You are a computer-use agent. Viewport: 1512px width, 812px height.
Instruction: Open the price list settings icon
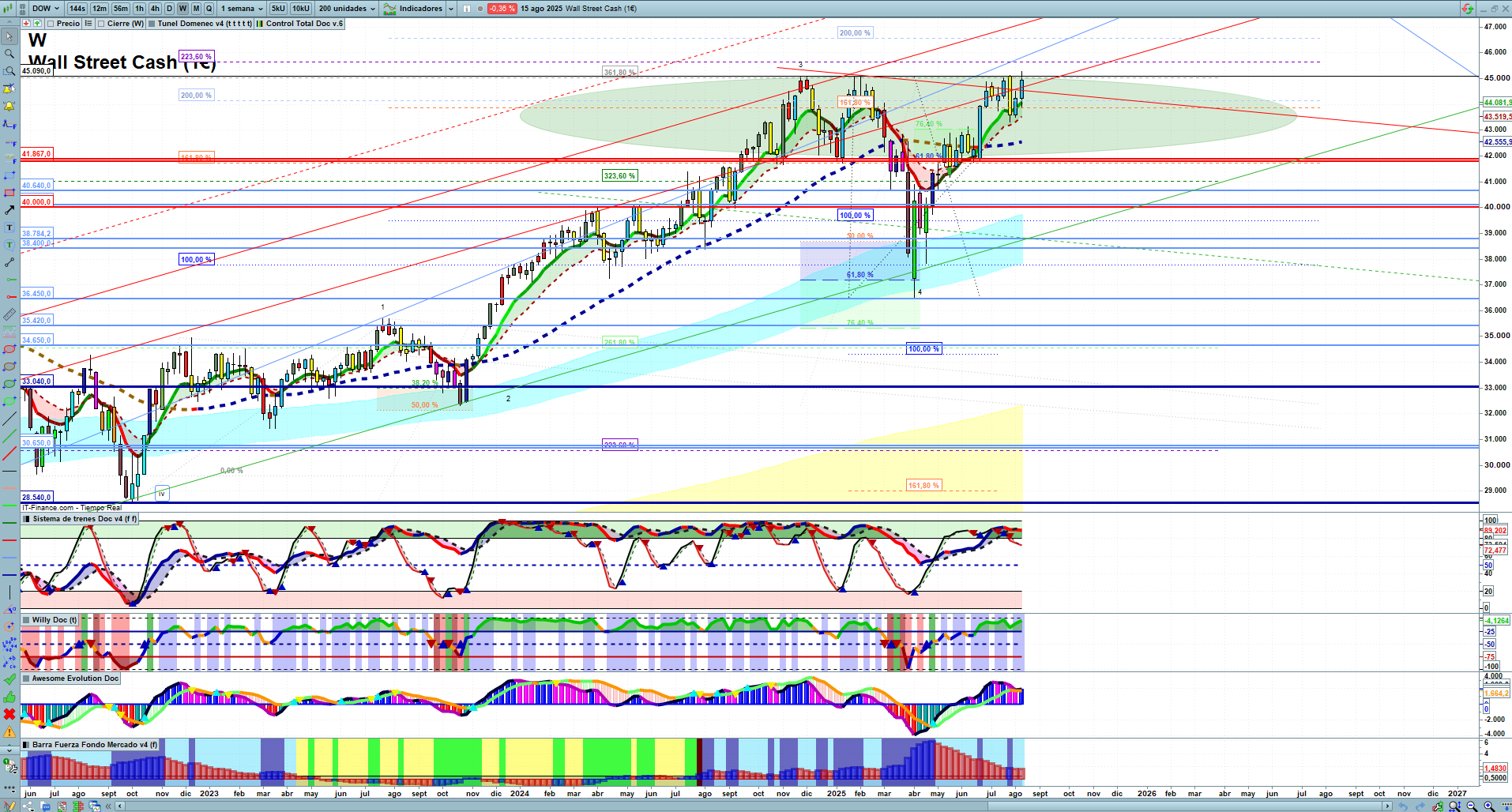88,24
